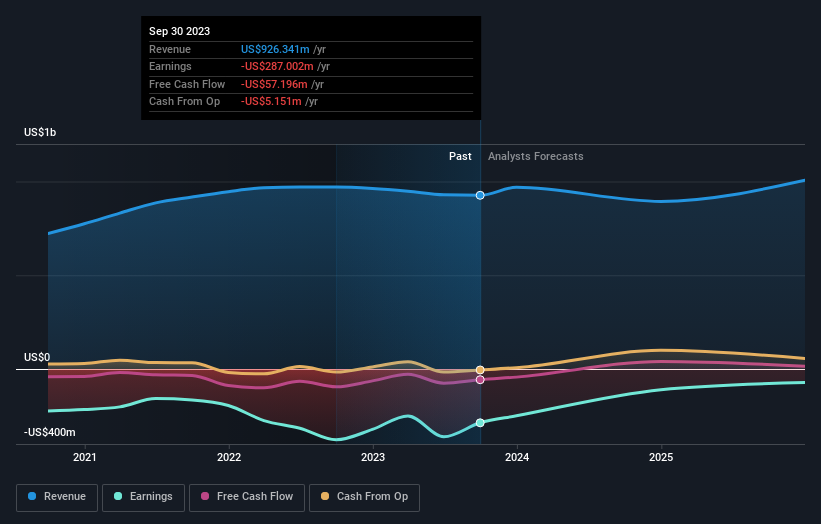Click the blue Revenue data point marker
The image size is (821, 524).
(x=480, y=195)
